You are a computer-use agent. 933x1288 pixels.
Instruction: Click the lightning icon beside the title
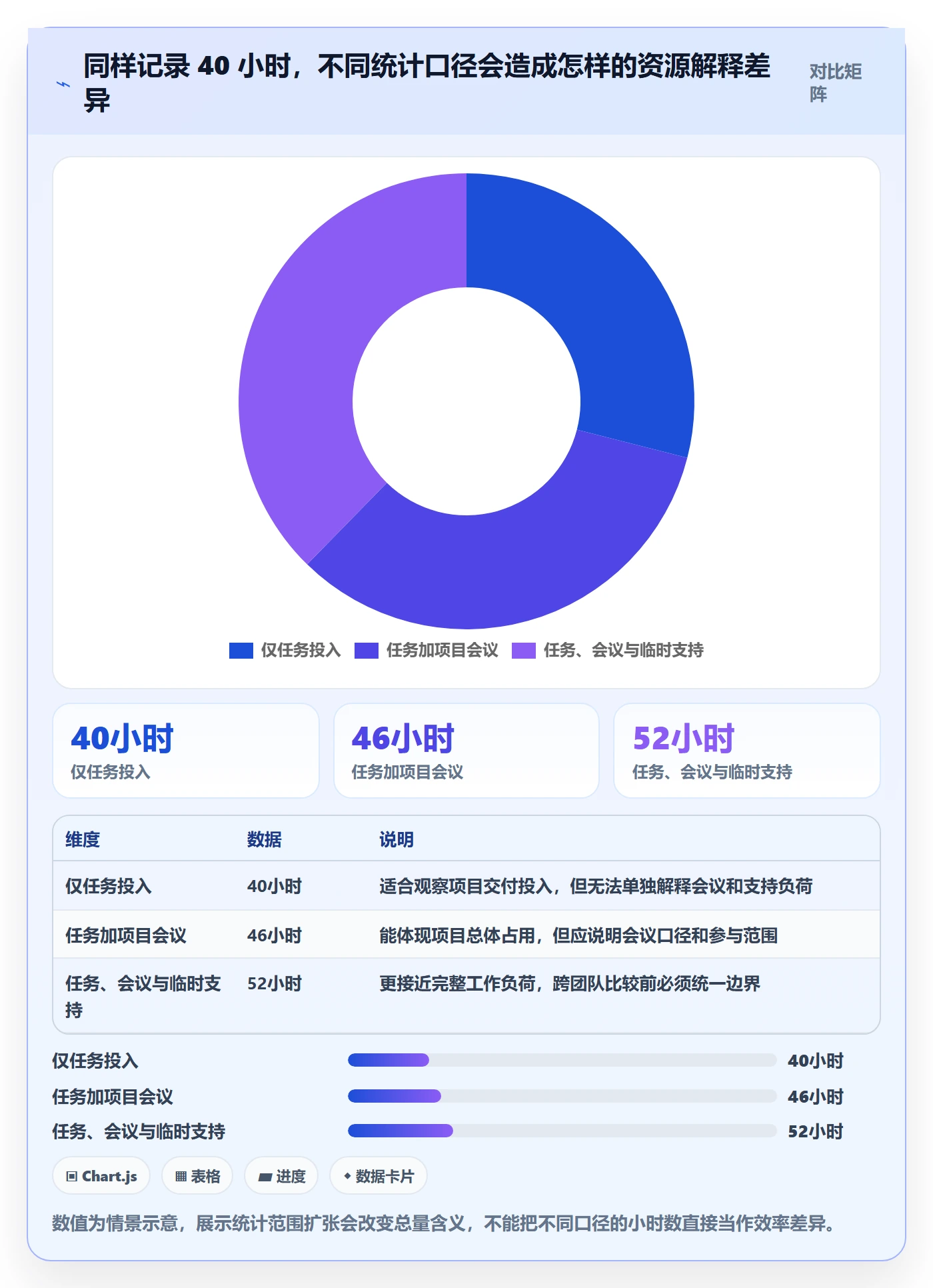coord(63,84)
